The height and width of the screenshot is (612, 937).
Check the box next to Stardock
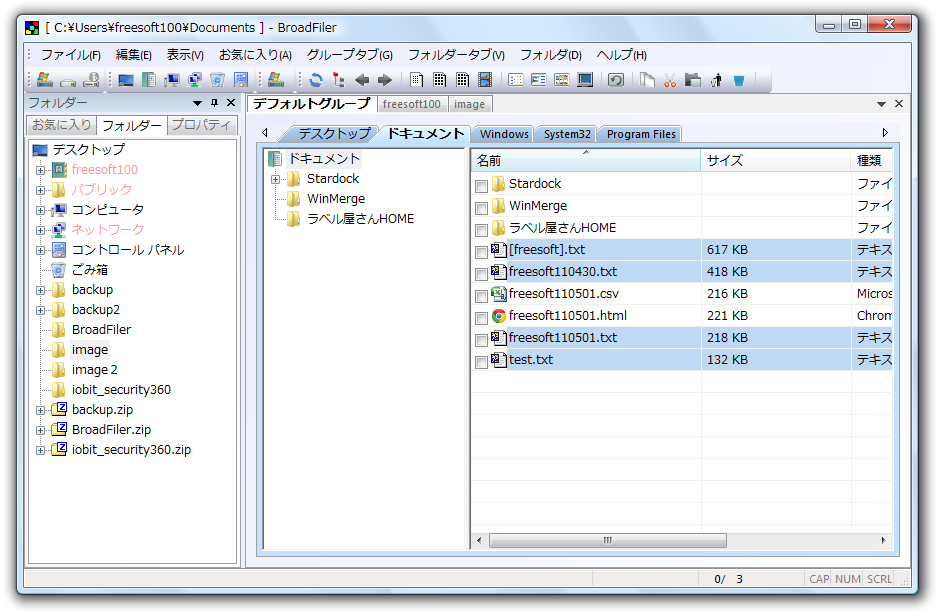pos(481,186)
